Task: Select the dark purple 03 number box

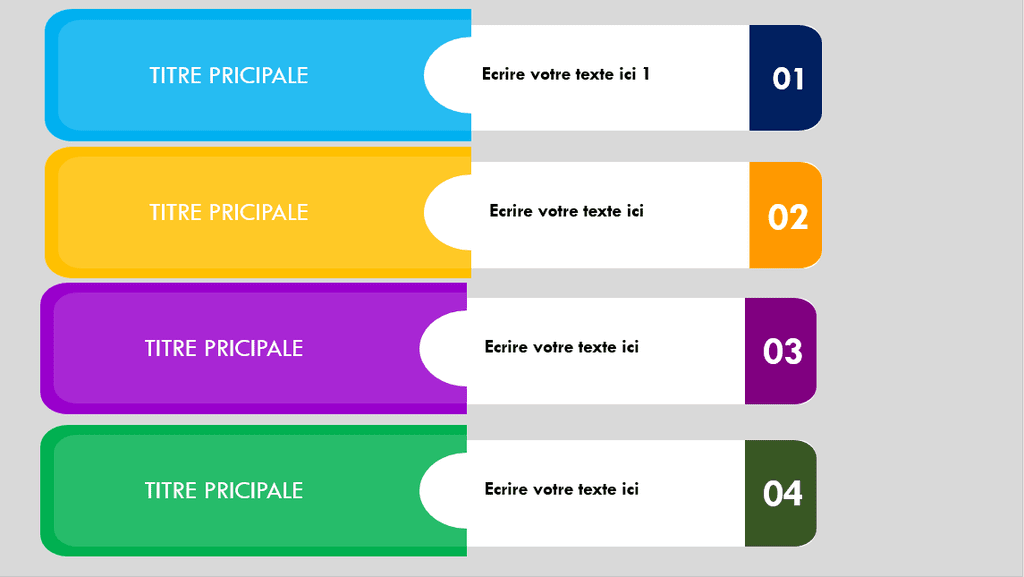Action: coord(781,351)
